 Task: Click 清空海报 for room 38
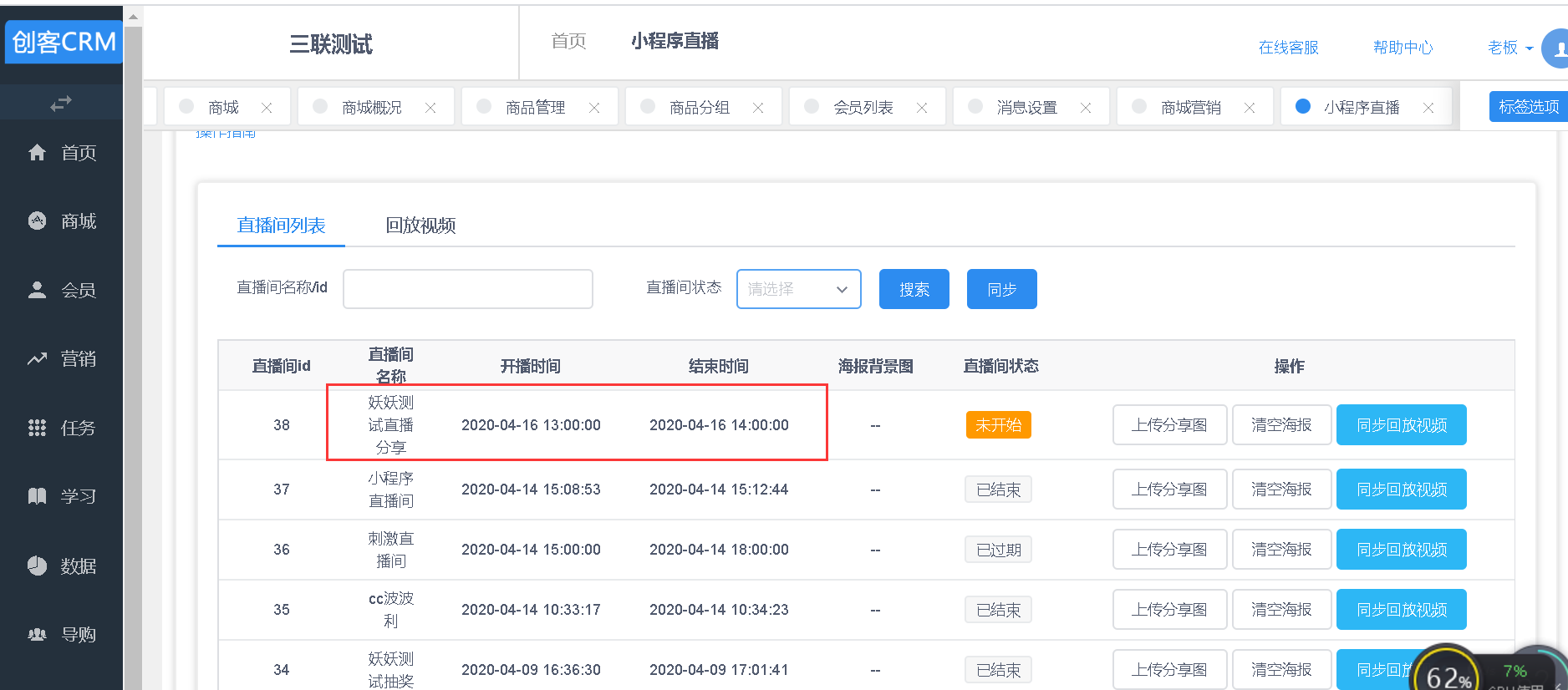(1282, 425)
